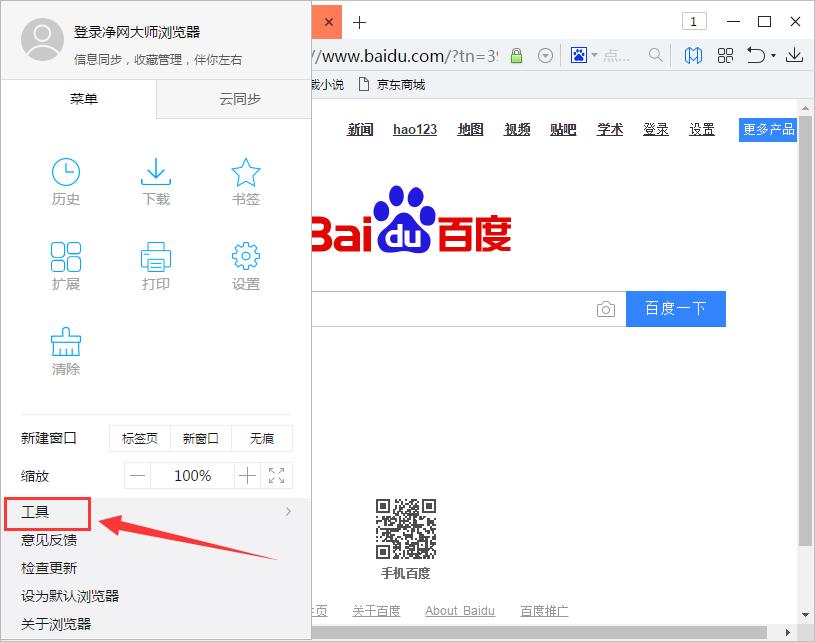Toggle fullscreen icon next to zoom controls
The image size is (815, 642).
point(277,476)
